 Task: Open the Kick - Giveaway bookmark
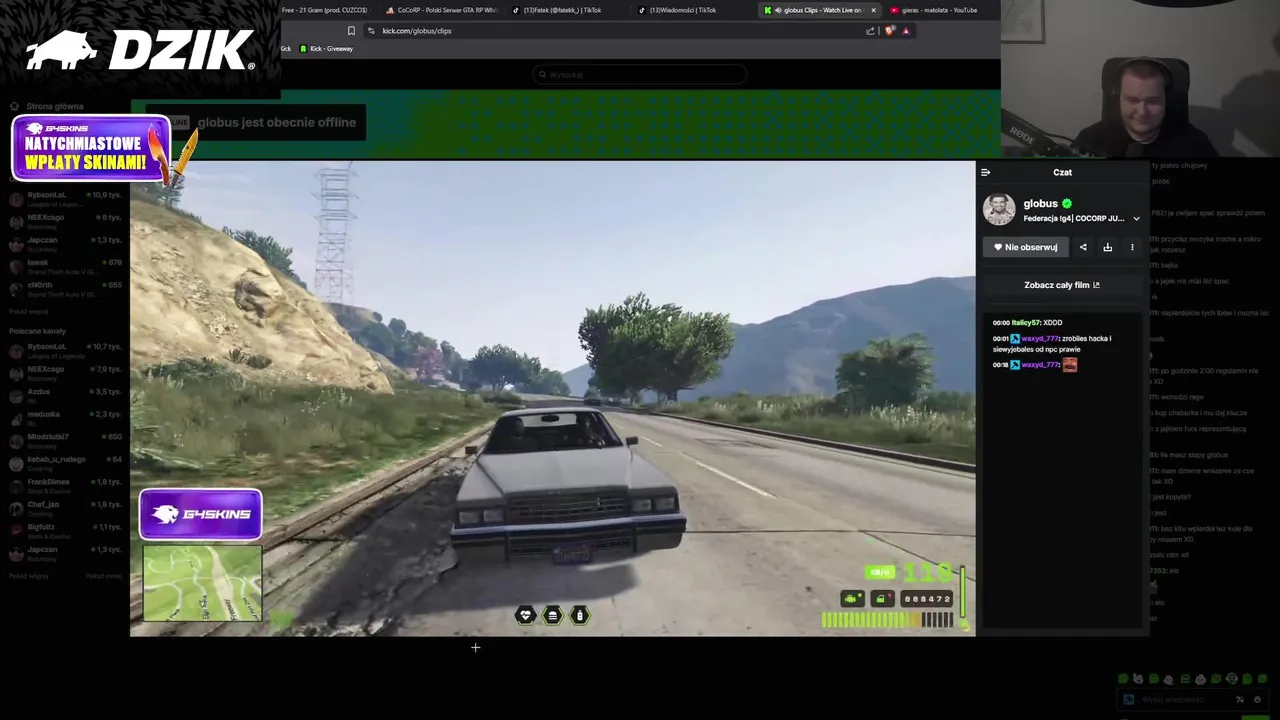coord(326,49)
